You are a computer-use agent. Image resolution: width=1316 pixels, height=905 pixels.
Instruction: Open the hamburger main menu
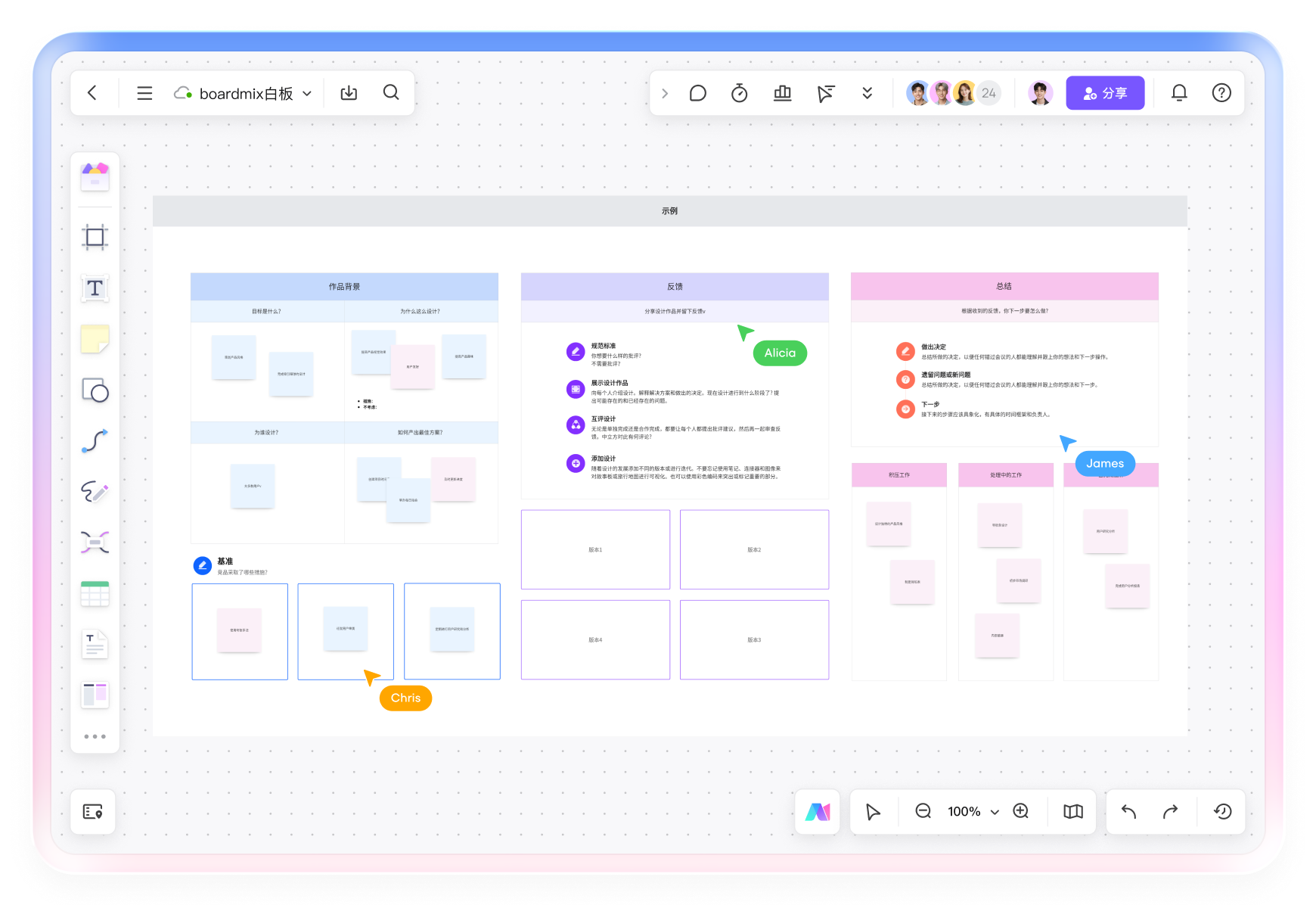click(144, 93)
